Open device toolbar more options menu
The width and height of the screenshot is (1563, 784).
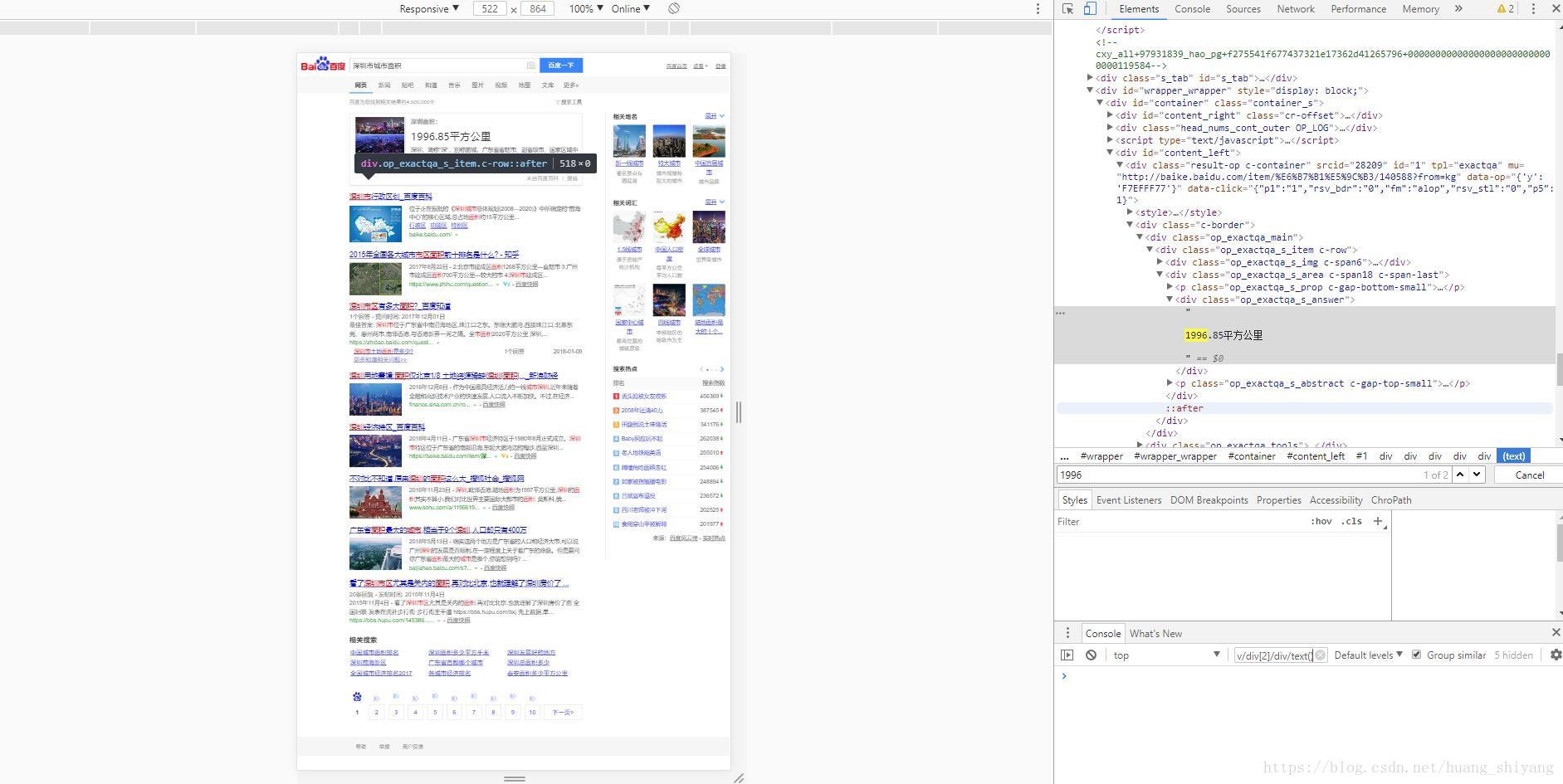coord(1038,8)
